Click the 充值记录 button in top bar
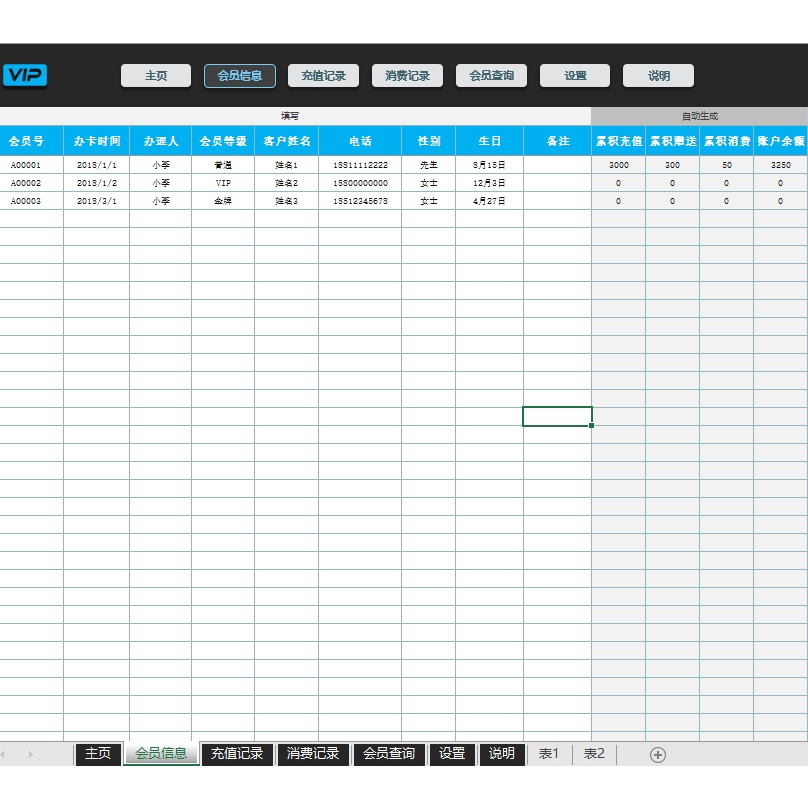Image resolution: width=808 pixels, height=808 pixels. [323, 76]
